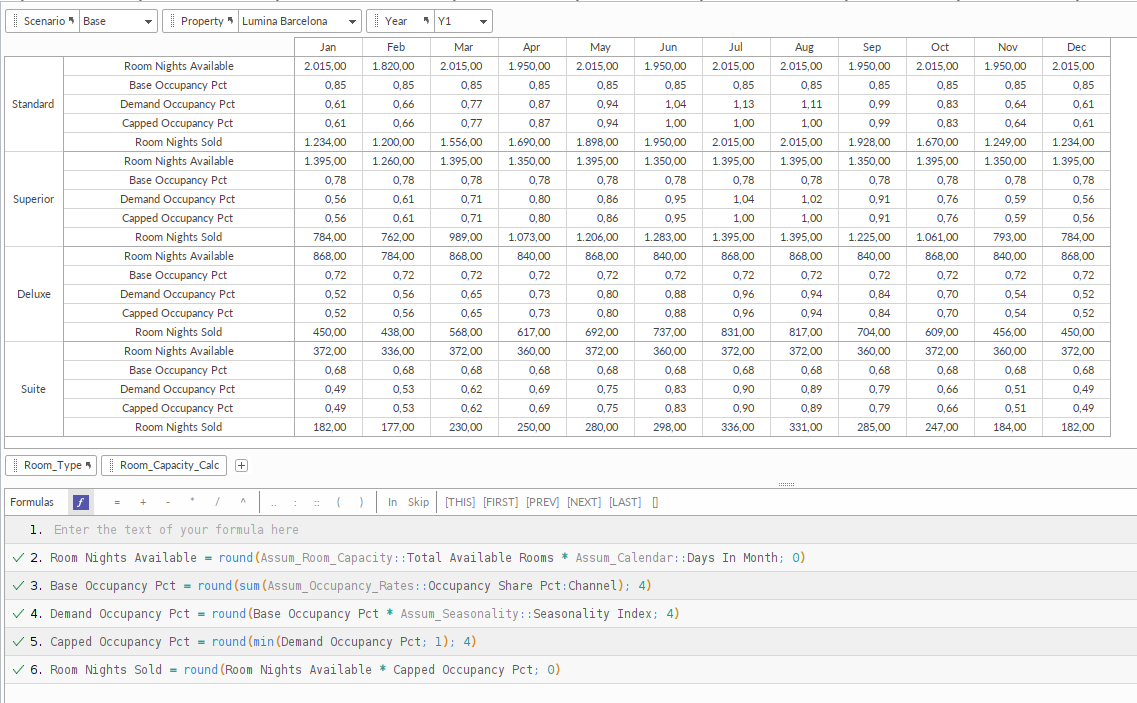Select the Standard room type row group
The width and height of the screenshot is (1137, 703).
[x=33, y=104]
